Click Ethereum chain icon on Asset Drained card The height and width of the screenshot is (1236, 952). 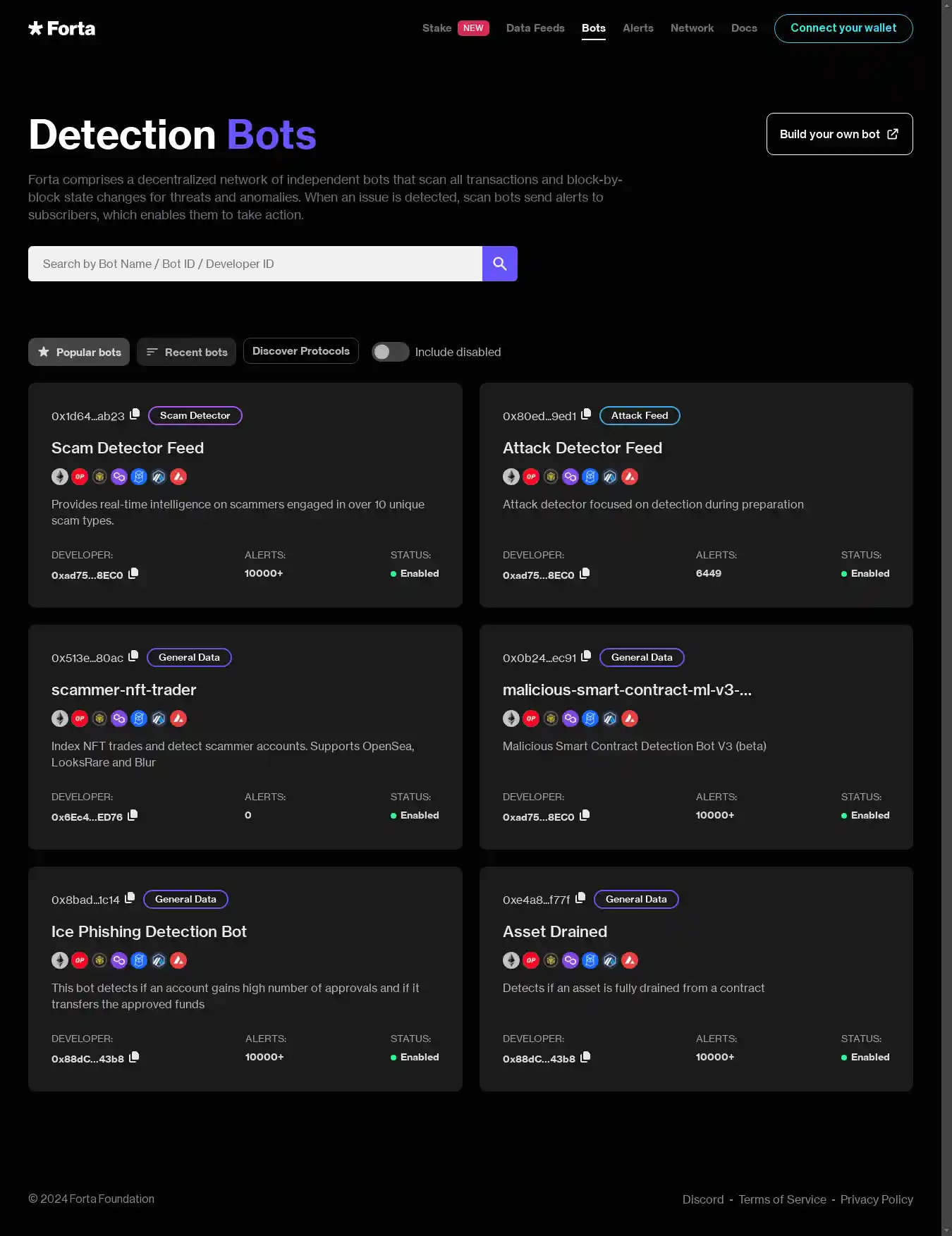tap(511, 960)
